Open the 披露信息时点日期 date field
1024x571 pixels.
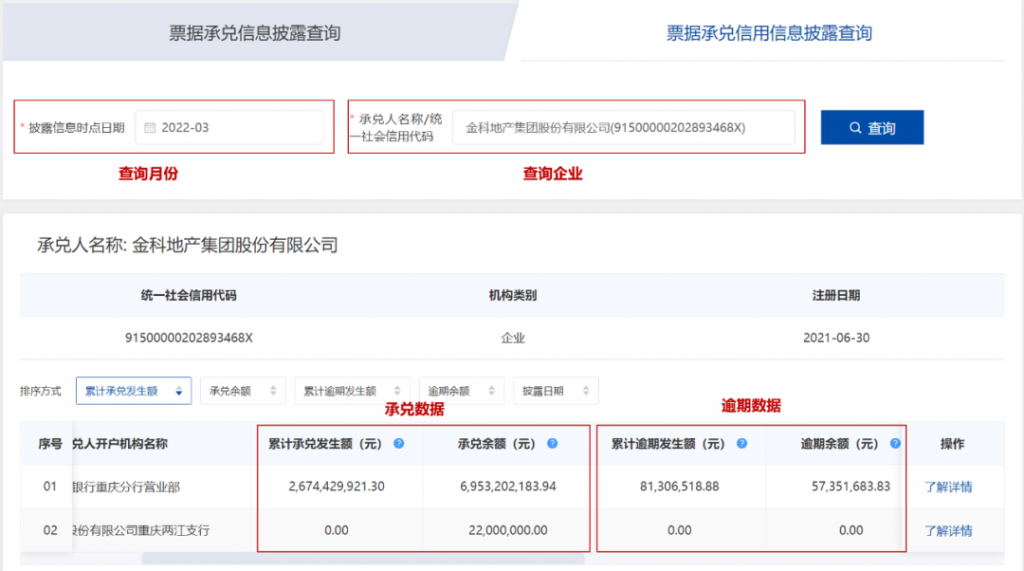coord(229,127)
